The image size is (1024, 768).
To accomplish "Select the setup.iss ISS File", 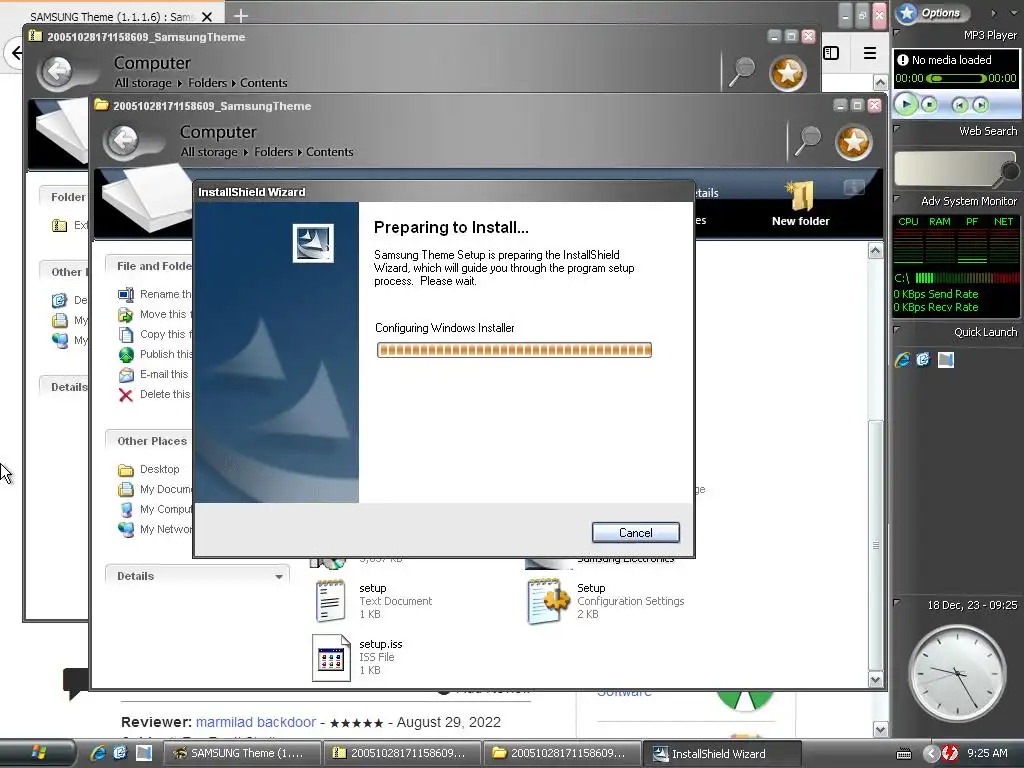I will point(357,658).
